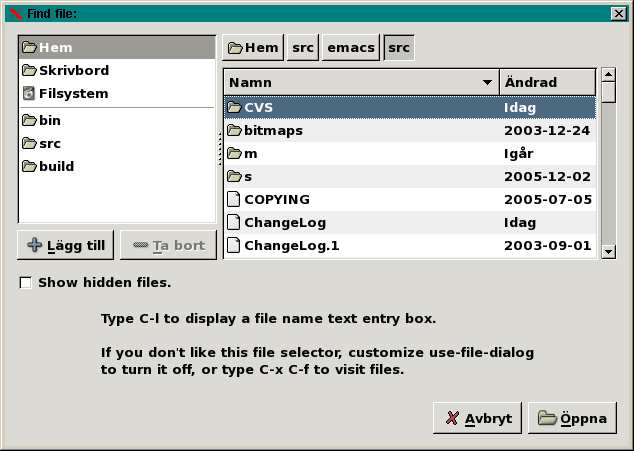Viewport: 634px width, 451px height.
Task: Click the scrollbar up arrow of the file list
Action: tap(609, 75)
